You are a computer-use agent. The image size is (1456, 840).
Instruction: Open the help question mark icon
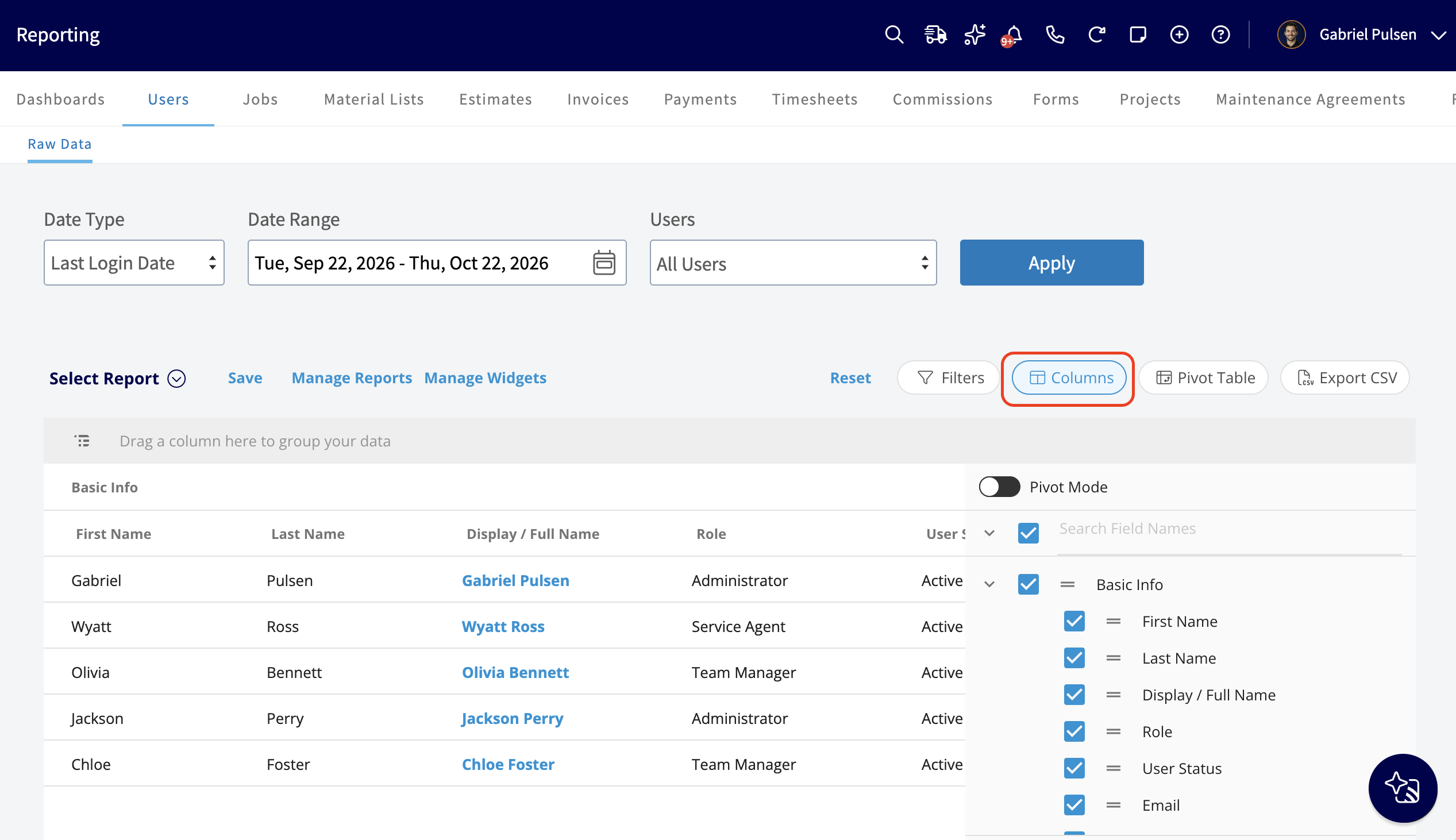tap(1220, 34)
